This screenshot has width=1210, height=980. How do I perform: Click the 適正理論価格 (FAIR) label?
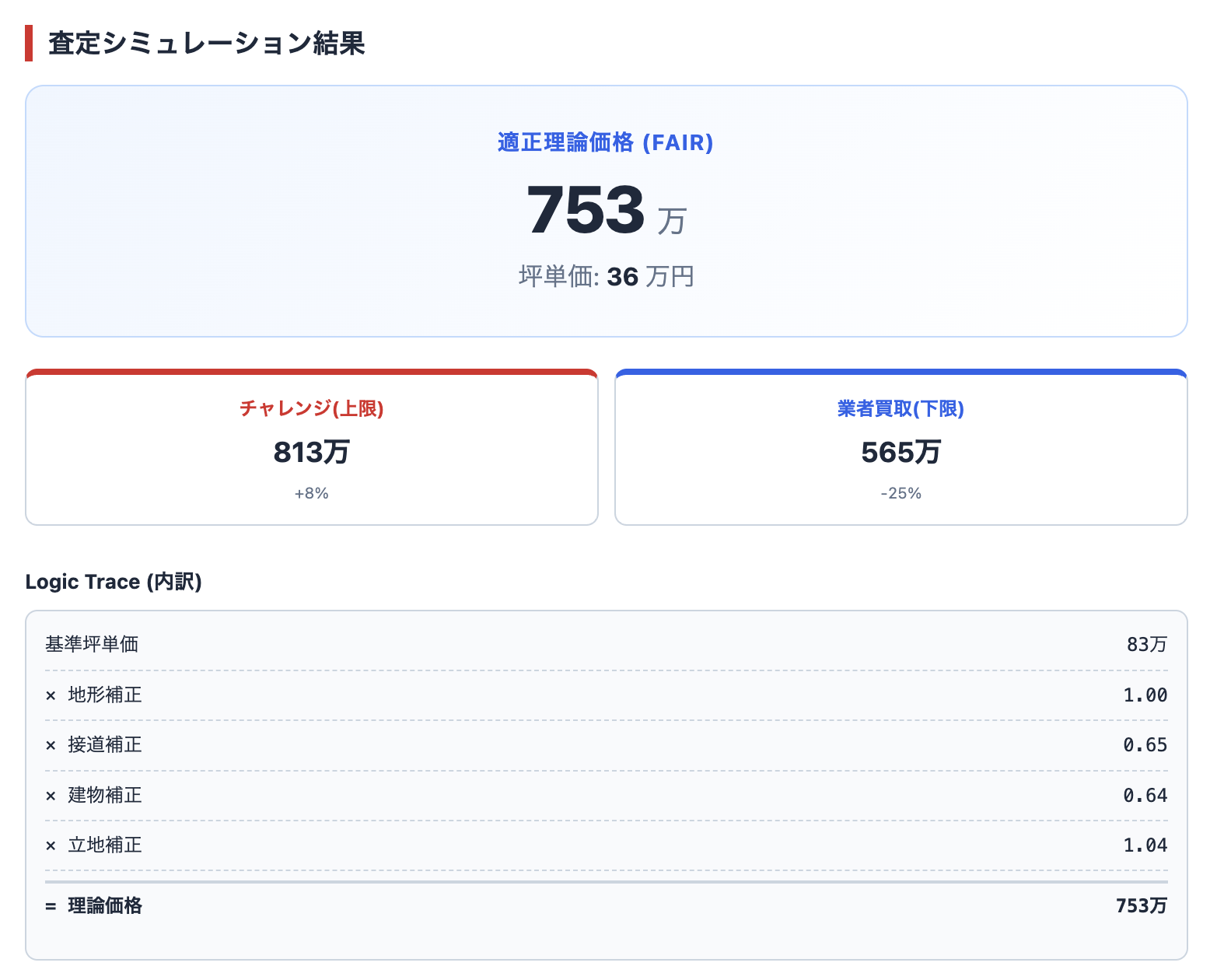pos(605,143)
